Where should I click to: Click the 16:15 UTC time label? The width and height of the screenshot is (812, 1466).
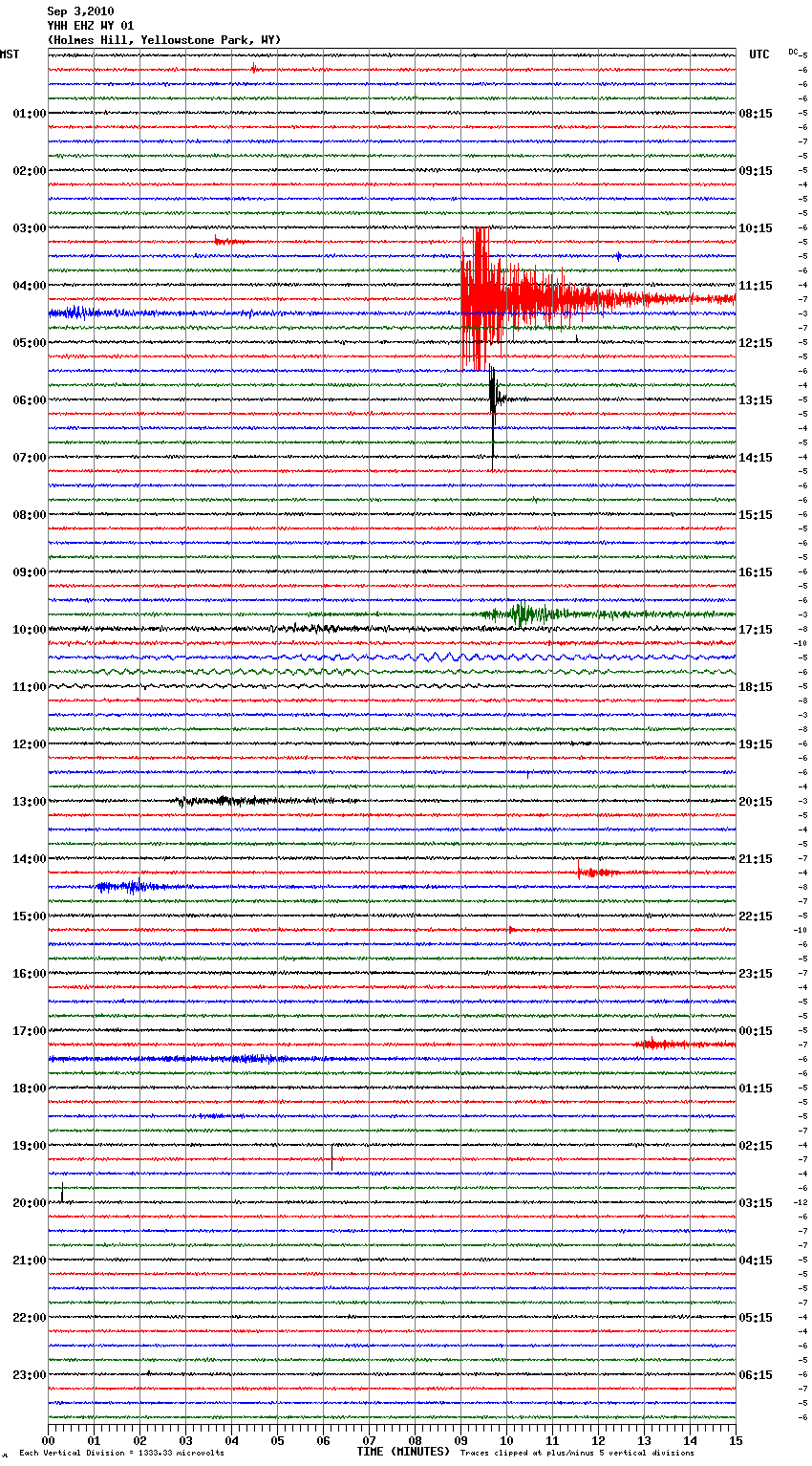pos(756,572)
